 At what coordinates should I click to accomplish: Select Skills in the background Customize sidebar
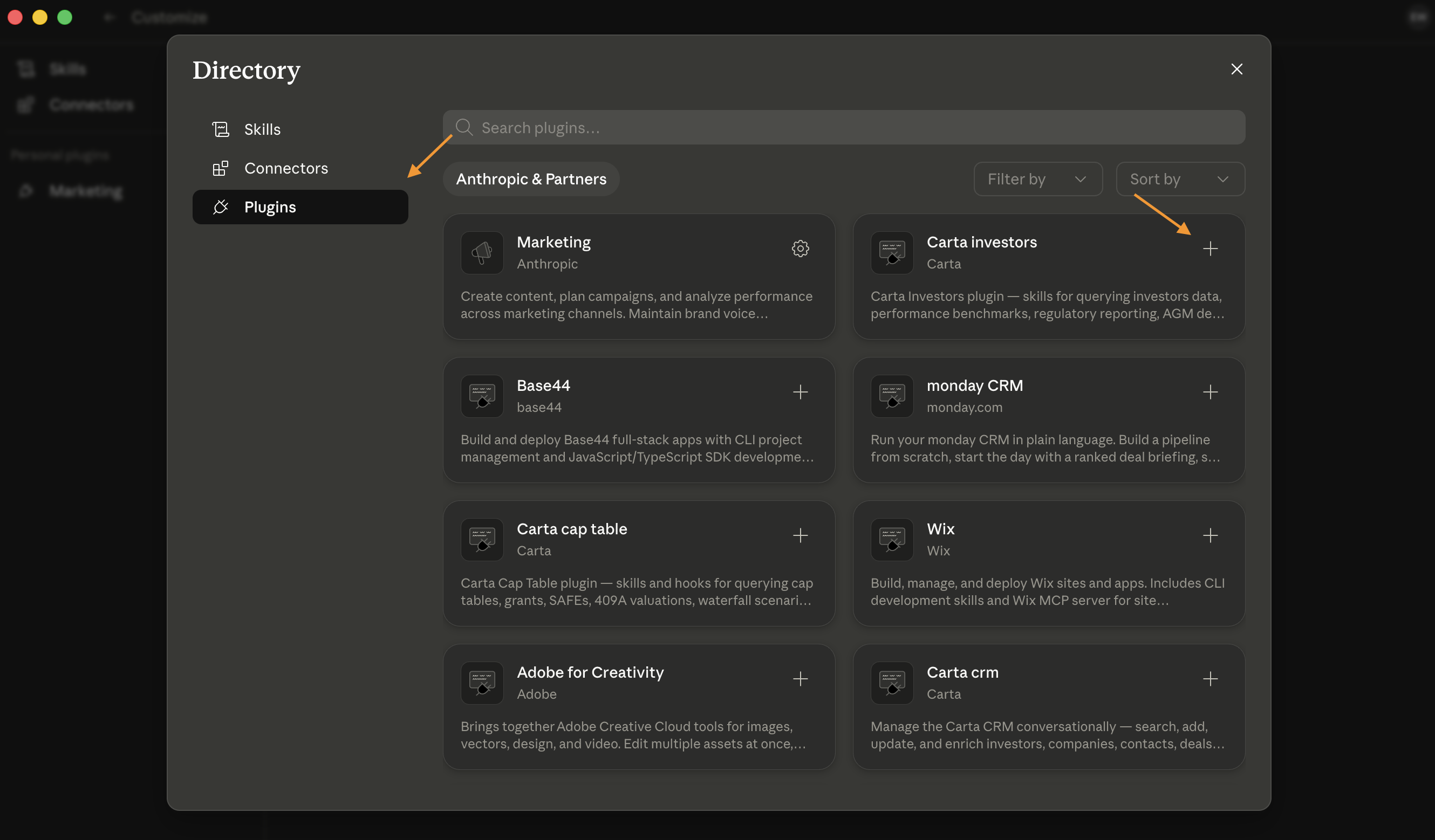(68, 69)
